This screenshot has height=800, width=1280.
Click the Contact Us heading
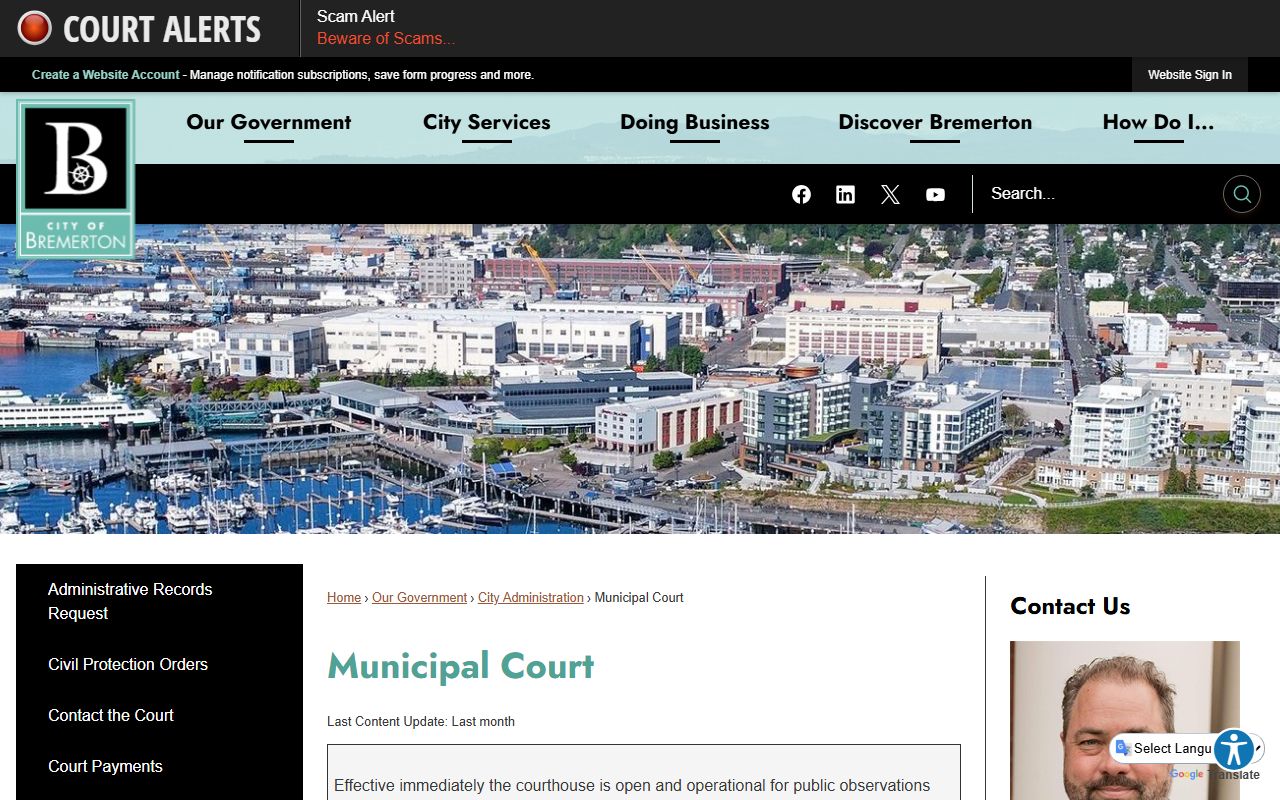[1070, 606]
